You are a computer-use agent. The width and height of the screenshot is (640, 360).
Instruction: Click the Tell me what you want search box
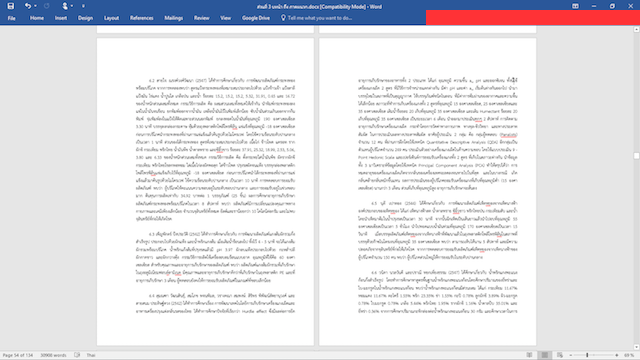pyautogui.click(x=317, y=18)
